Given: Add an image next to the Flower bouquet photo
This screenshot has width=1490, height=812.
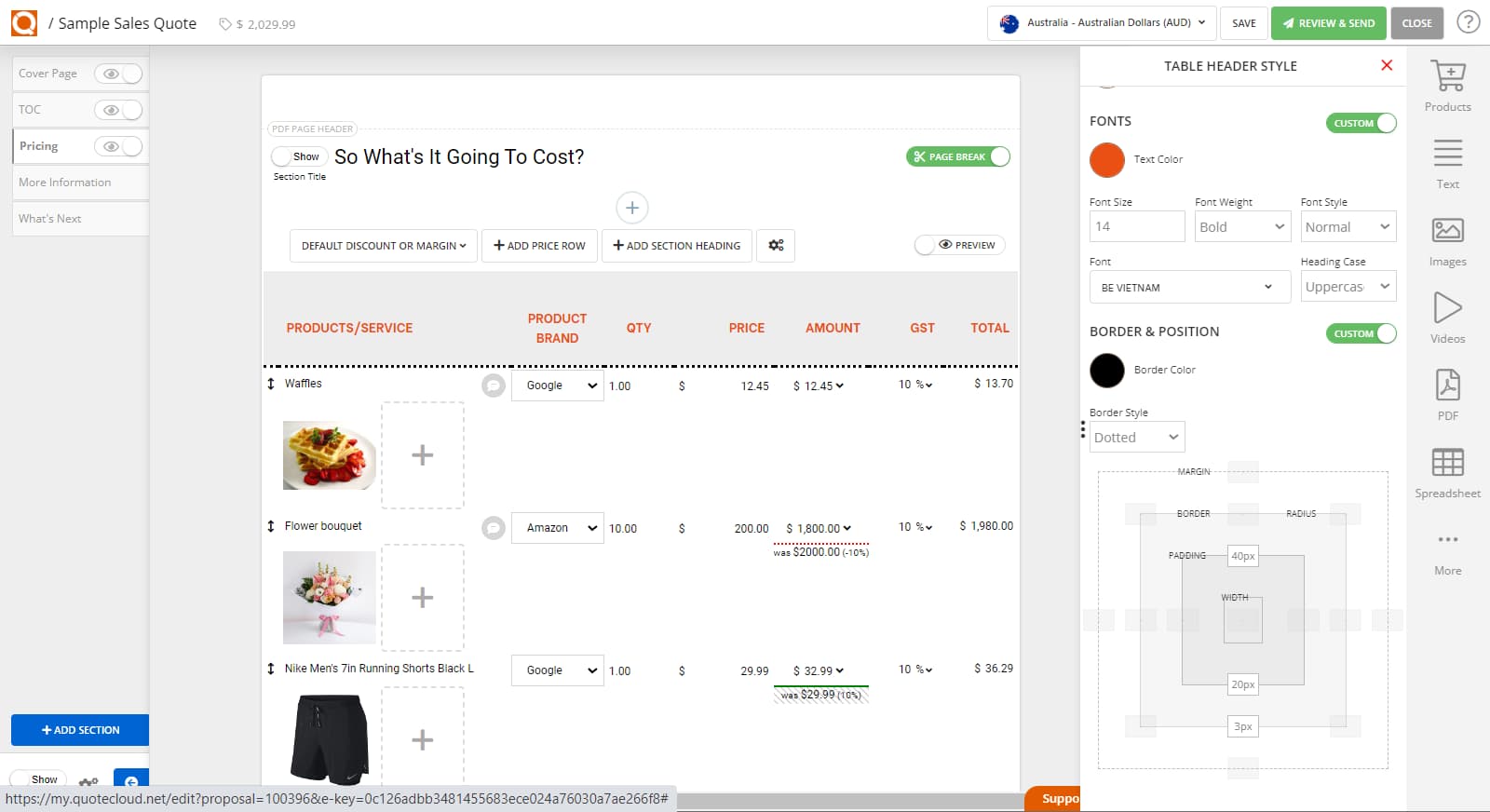Looking at the screenshot, I should [423, 598].
